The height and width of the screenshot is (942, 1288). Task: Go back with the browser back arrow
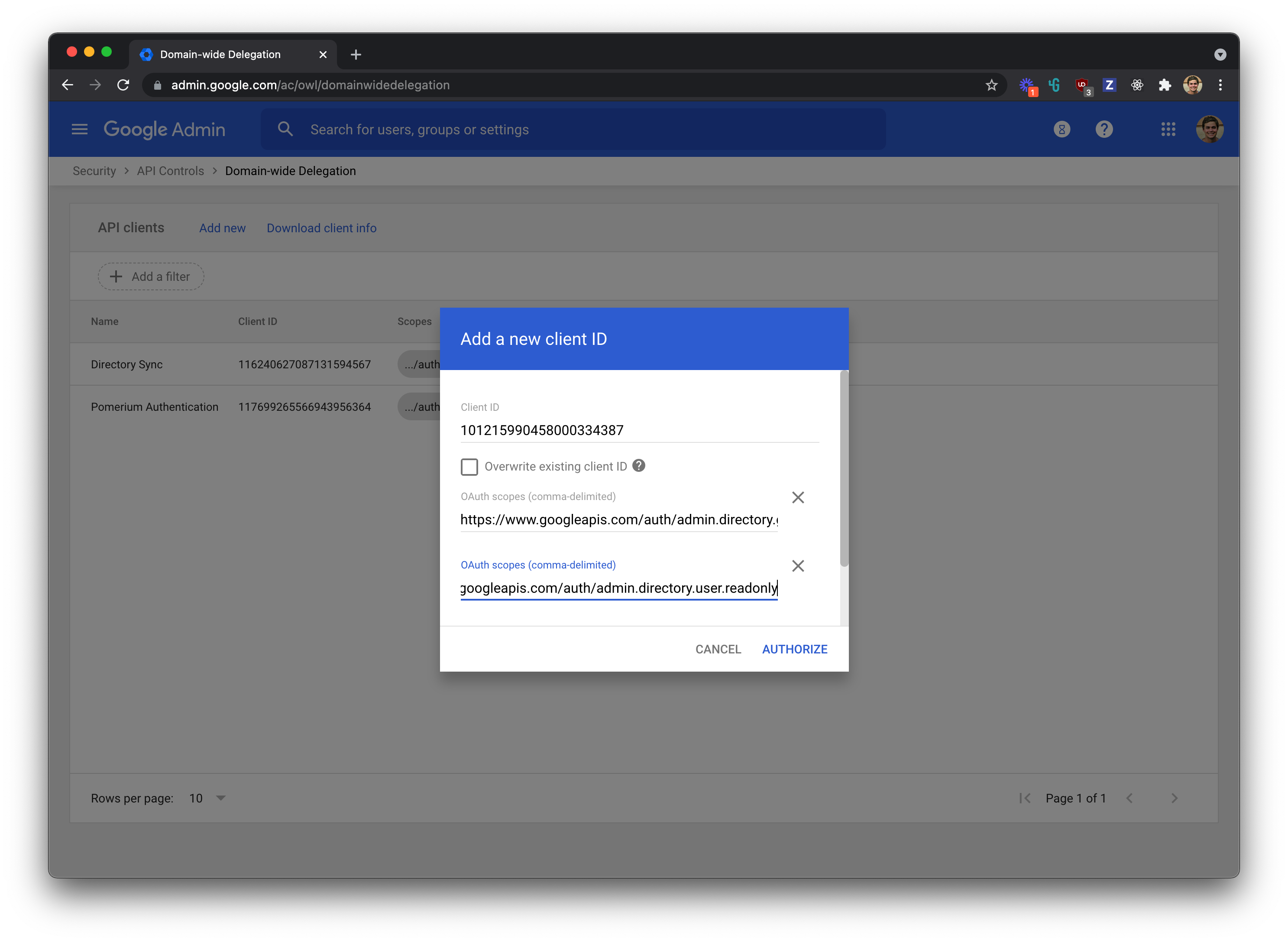(x=67, y=85)
